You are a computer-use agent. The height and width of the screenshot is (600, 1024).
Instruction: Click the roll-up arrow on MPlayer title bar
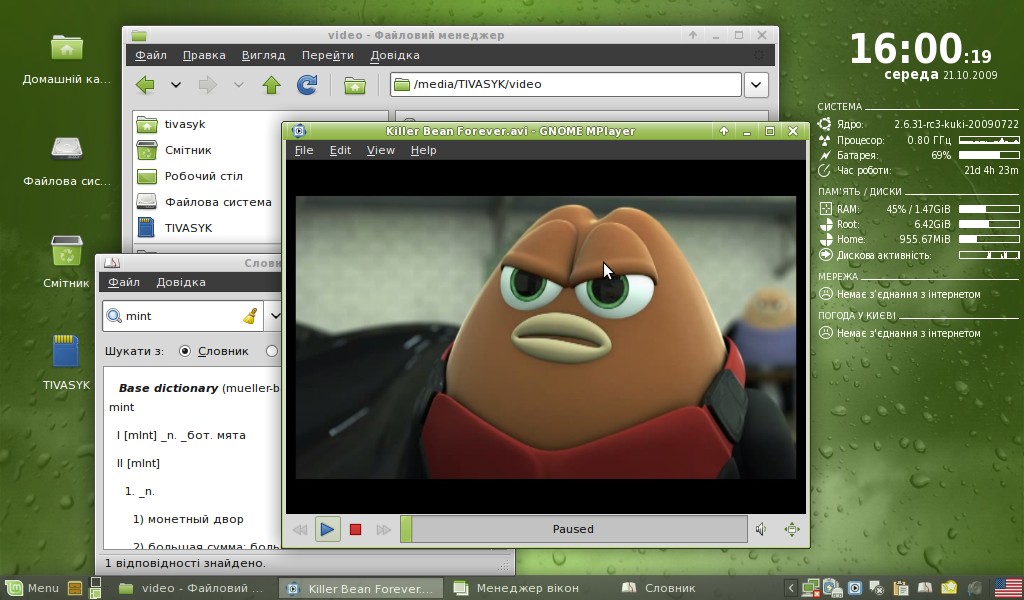click(724, 131)
